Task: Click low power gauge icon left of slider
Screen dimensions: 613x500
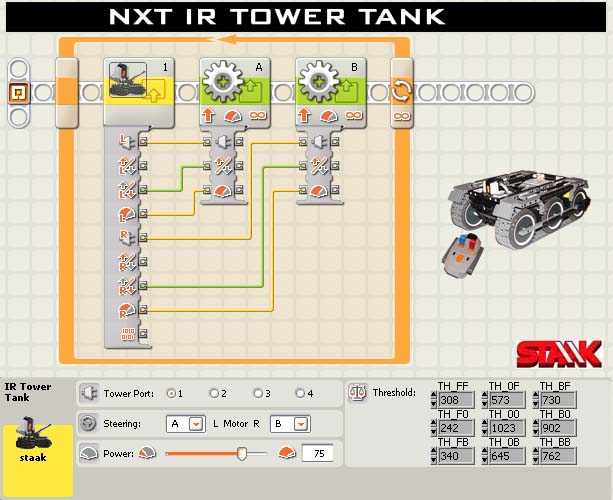Action: click(x=147, y=453)
